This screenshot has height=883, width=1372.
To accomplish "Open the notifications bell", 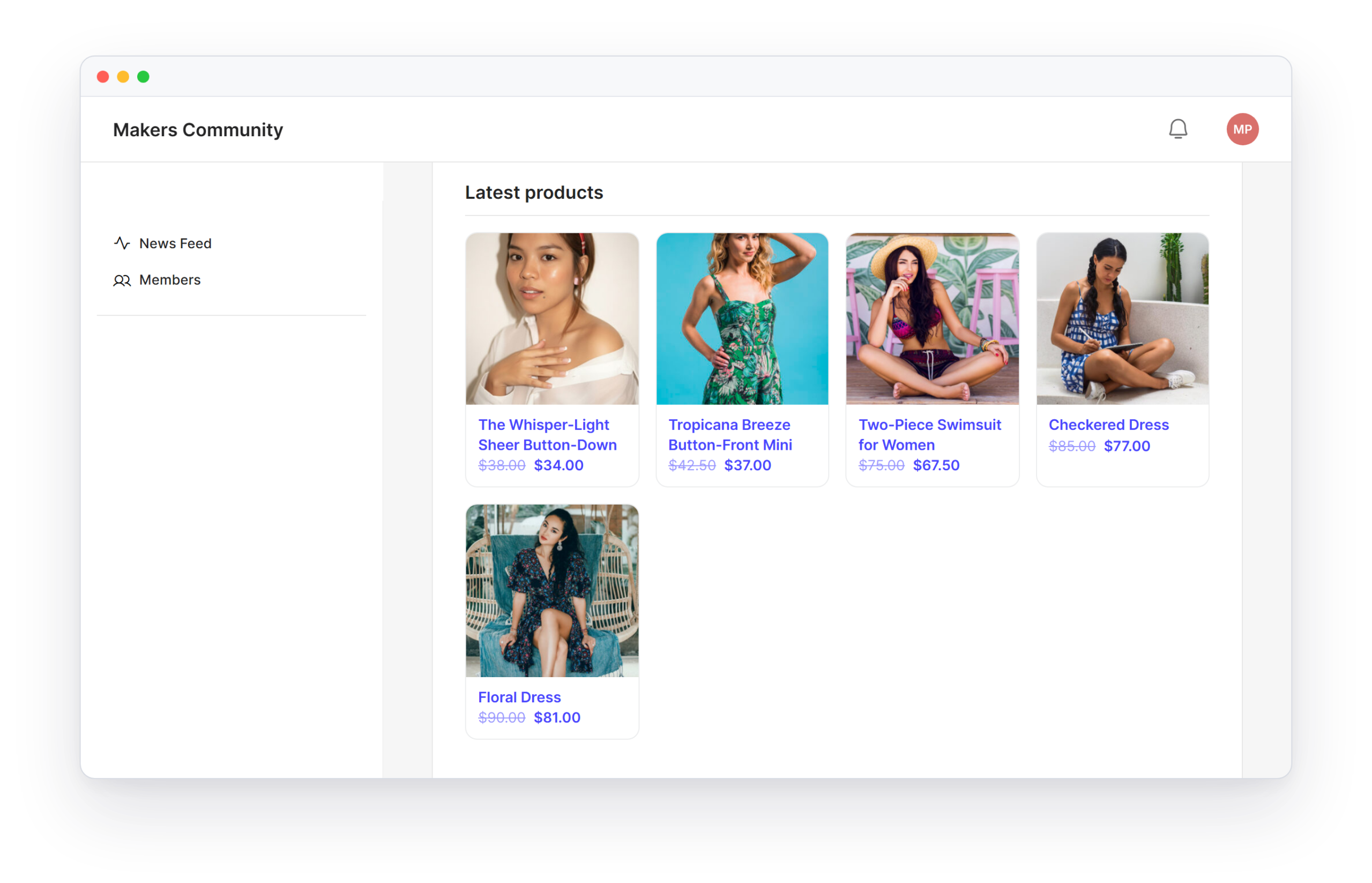I will pos(1177,129).
